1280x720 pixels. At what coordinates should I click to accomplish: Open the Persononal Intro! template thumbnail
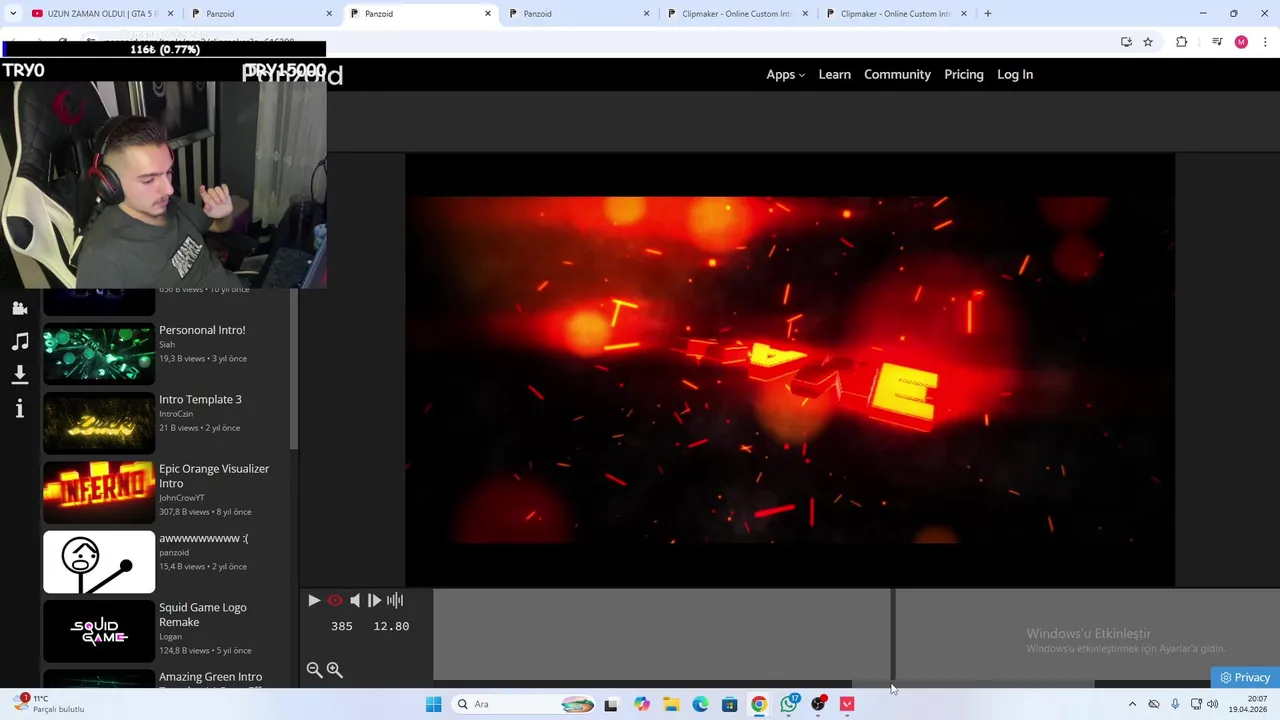pyautogui.click(x=99, y=353)
